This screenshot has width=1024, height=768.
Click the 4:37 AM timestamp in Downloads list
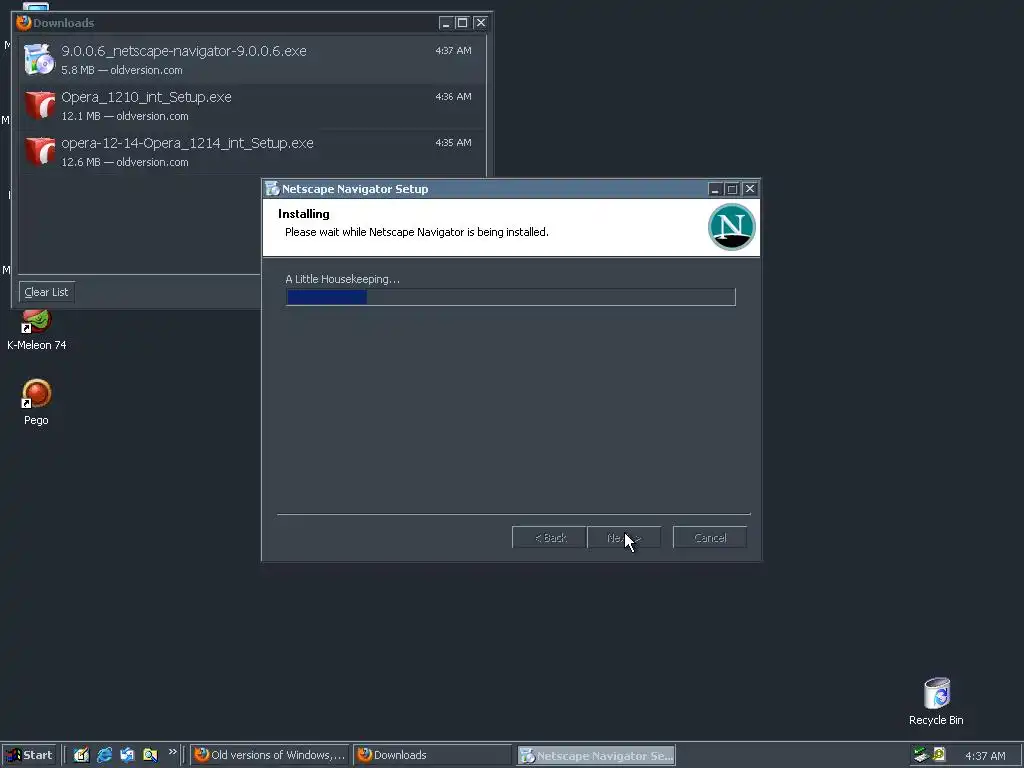point(453,50)
